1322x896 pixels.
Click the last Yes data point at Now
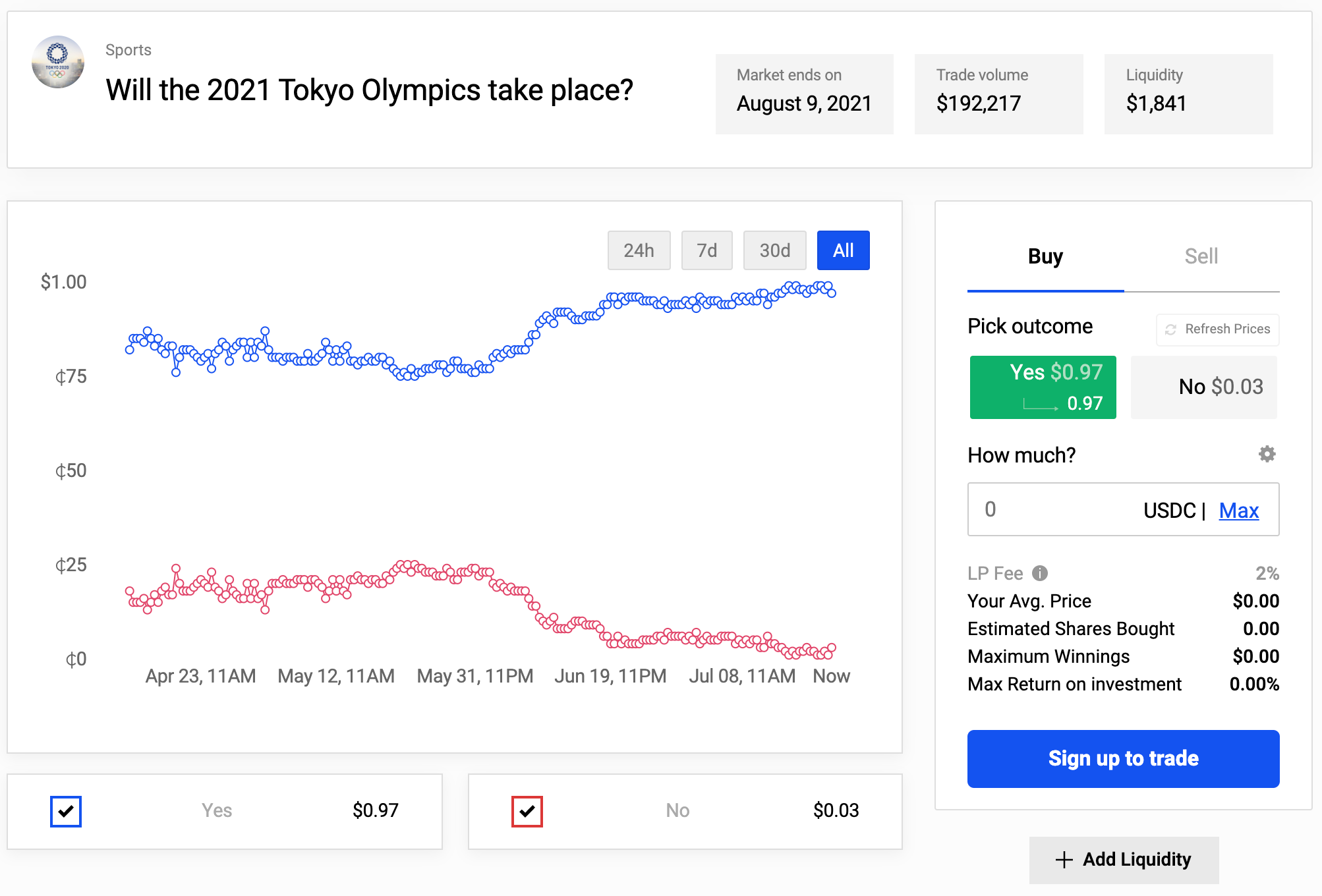click(x=832, y=293)
